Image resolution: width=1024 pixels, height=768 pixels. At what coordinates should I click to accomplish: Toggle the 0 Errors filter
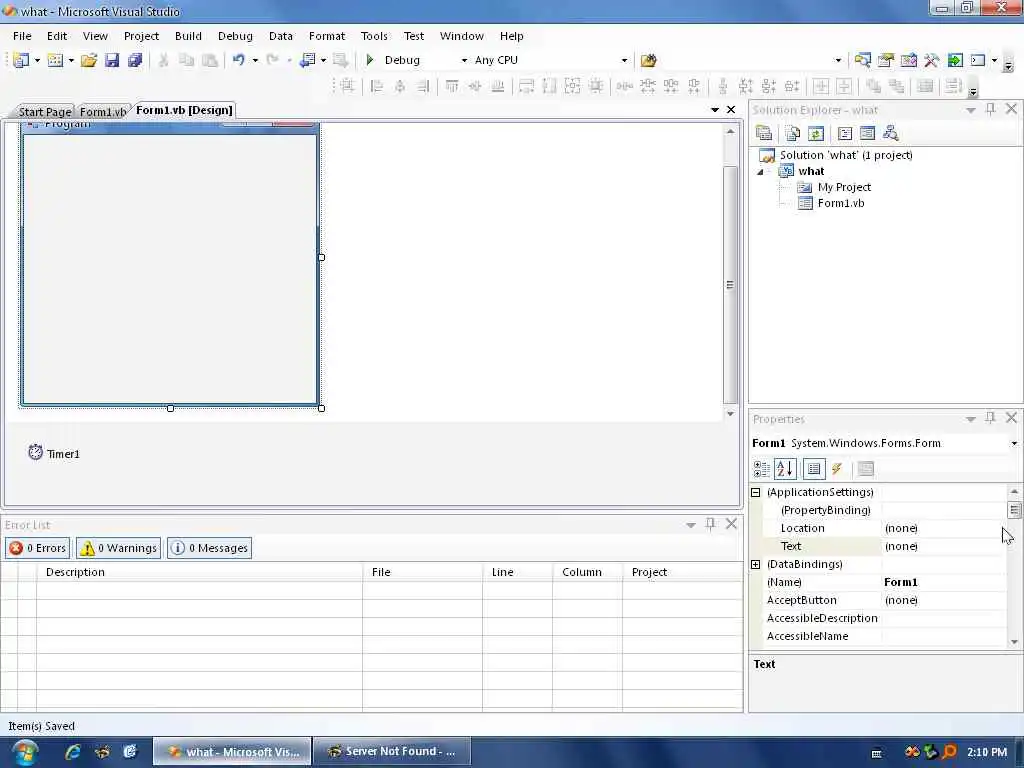[38, 548]
